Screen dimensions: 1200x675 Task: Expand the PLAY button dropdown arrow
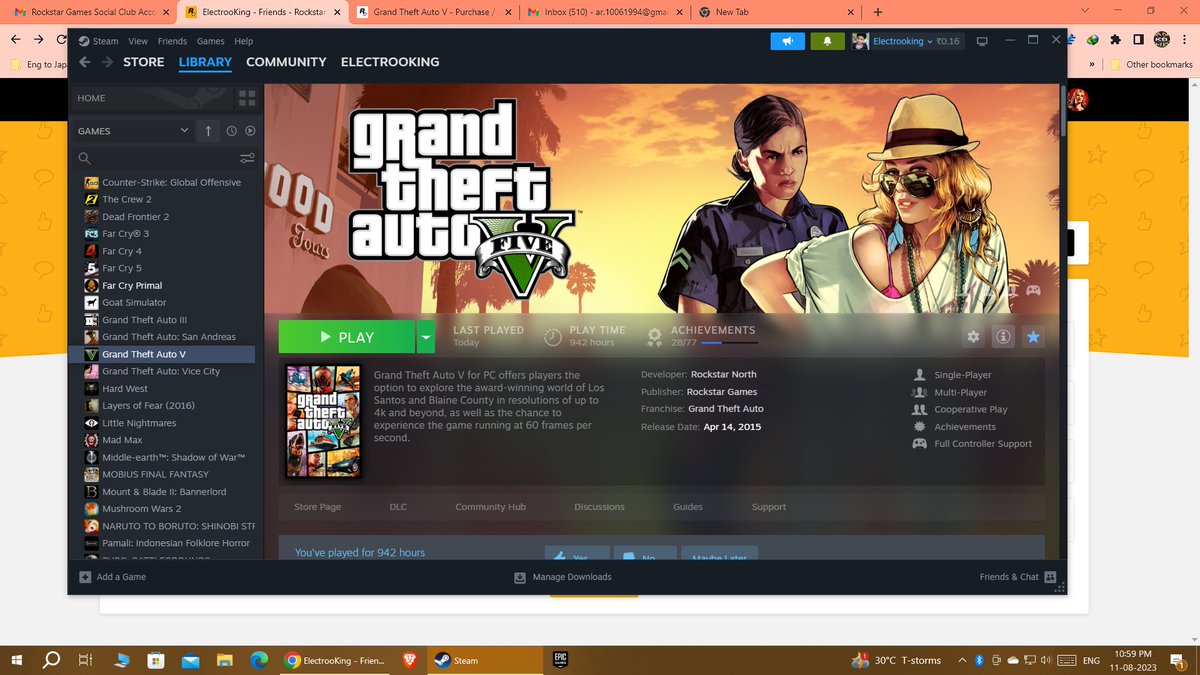coord(426,337)
